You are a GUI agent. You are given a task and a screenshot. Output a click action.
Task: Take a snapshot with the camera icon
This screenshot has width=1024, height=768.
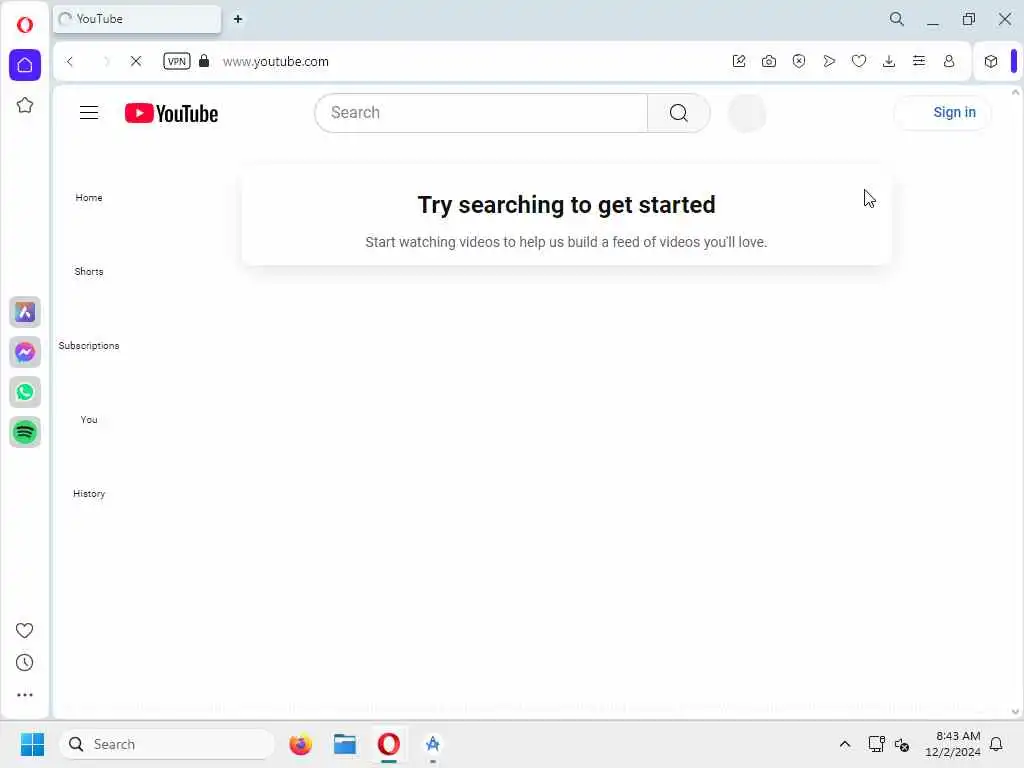[x=769, y=61]
